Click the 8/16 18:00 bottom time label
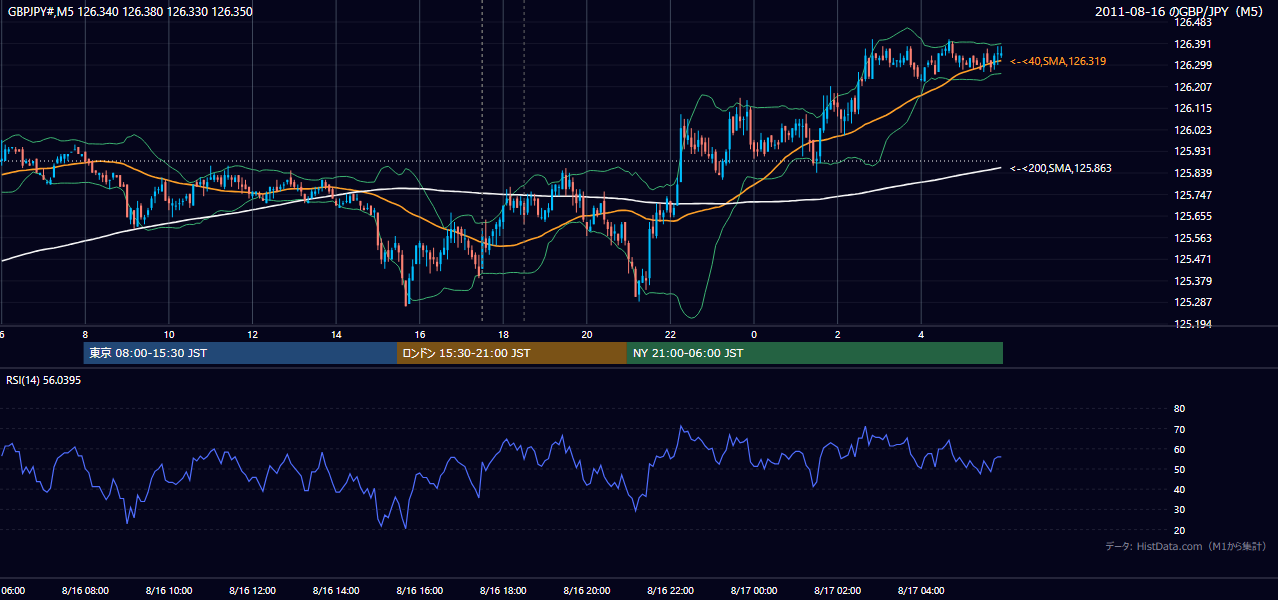 504,591
